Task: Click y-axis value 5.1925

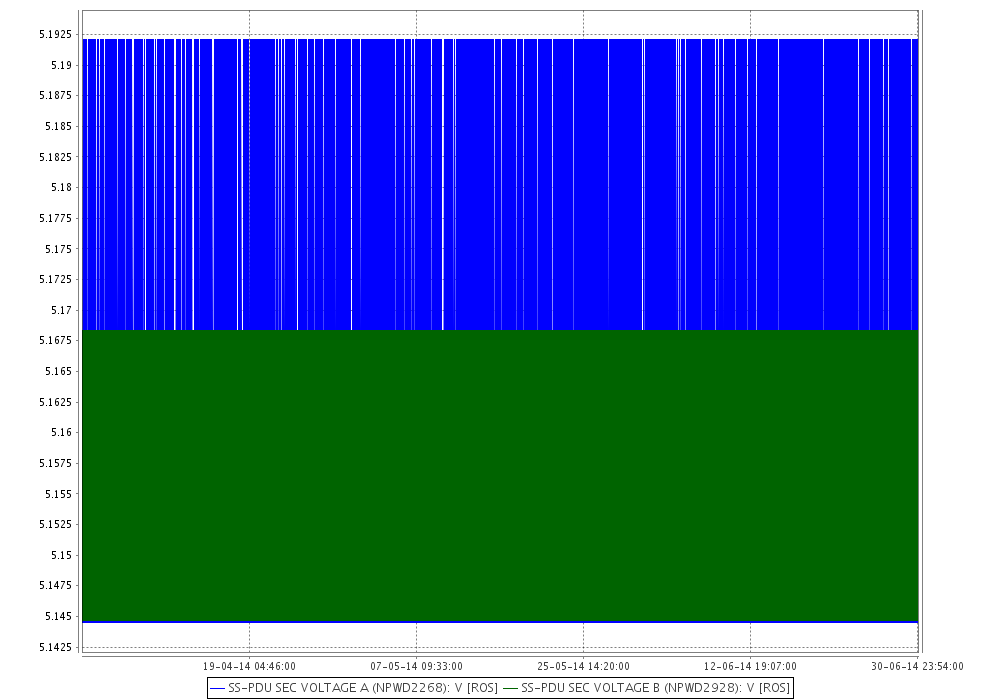Action: [55, 34]
